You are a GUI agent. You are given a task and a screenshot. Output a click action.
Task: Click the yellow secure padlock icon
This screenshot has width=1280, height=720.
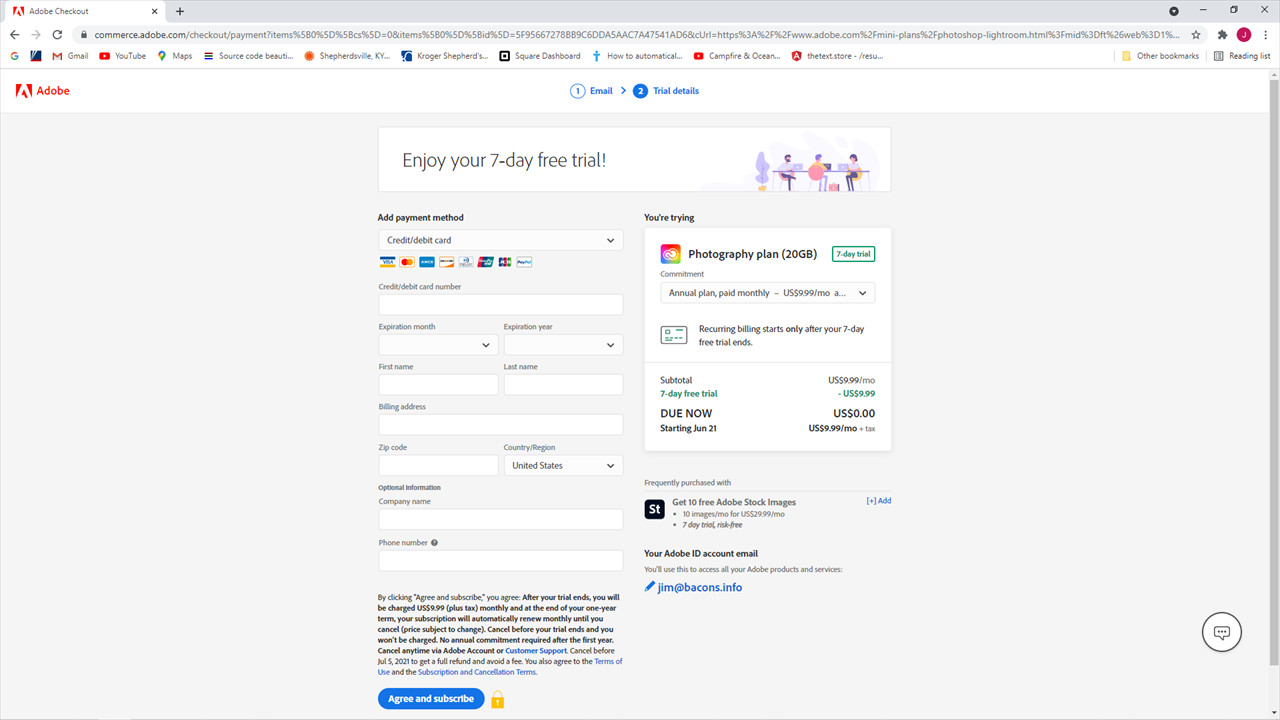coord(497,699)
